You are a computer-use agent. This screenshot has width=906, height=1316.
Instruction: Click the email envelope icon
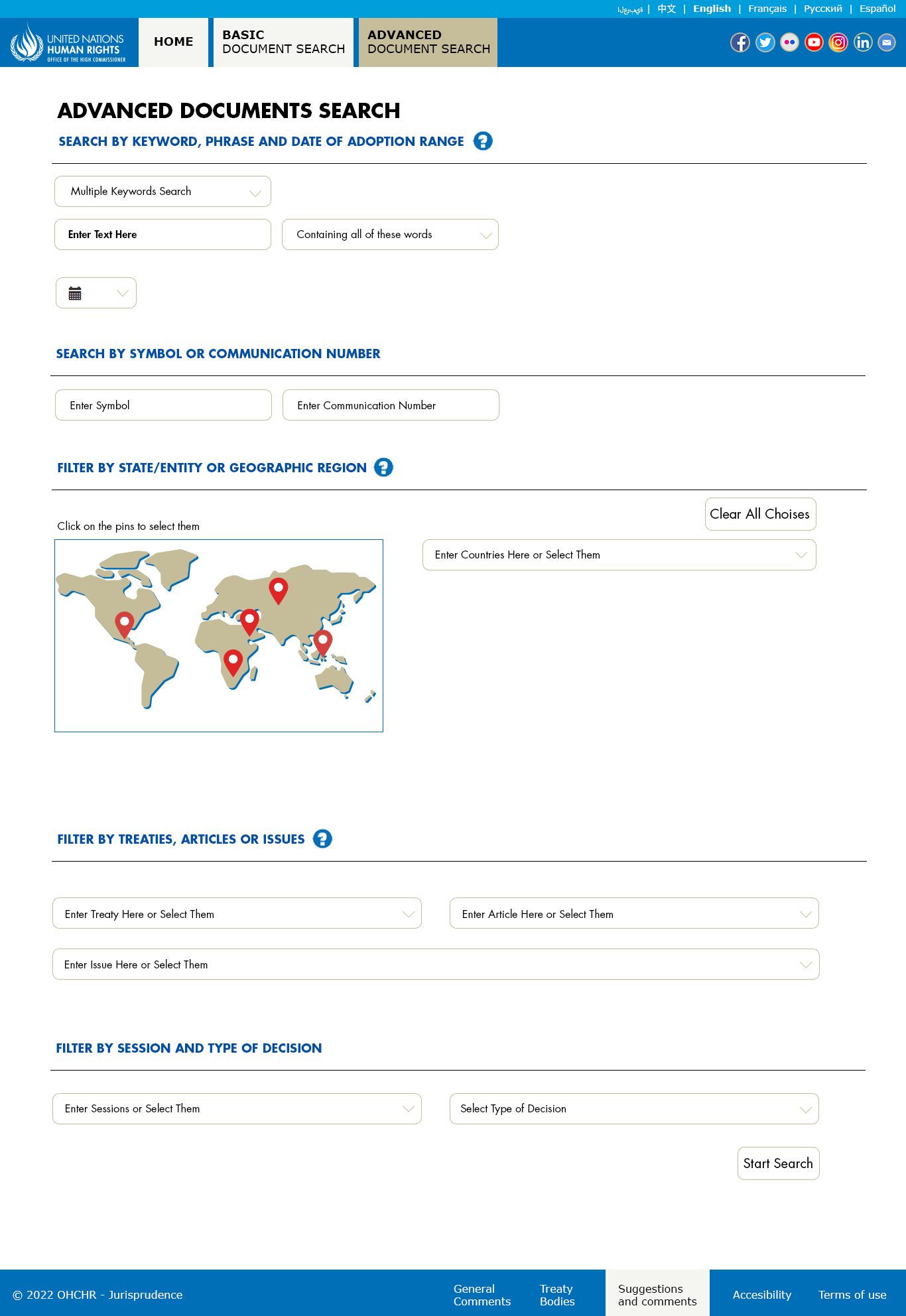pos(887,42)
